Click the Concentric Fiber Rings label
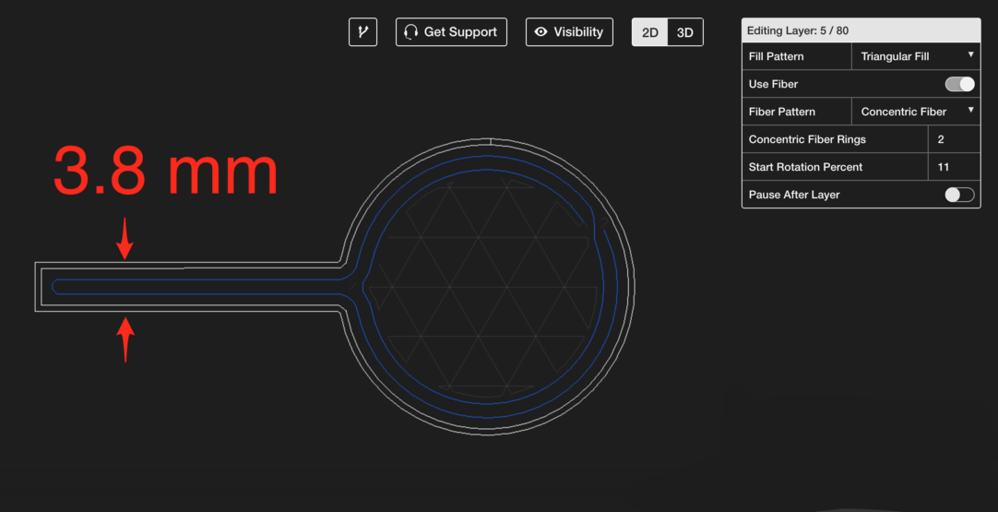 [807, 139]
